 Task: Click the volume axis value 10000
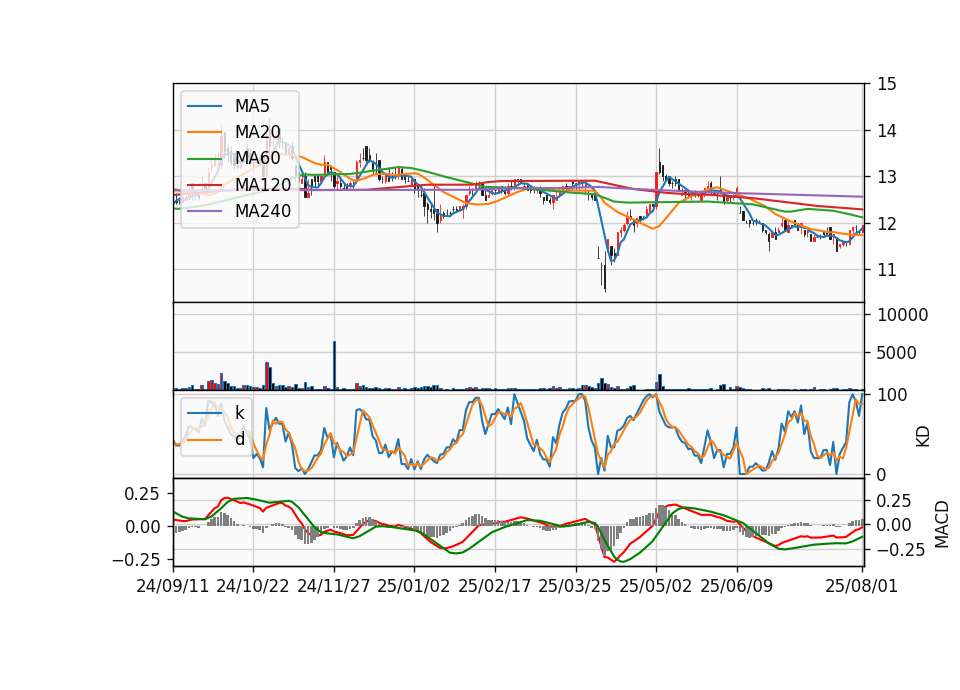point(903,315)
